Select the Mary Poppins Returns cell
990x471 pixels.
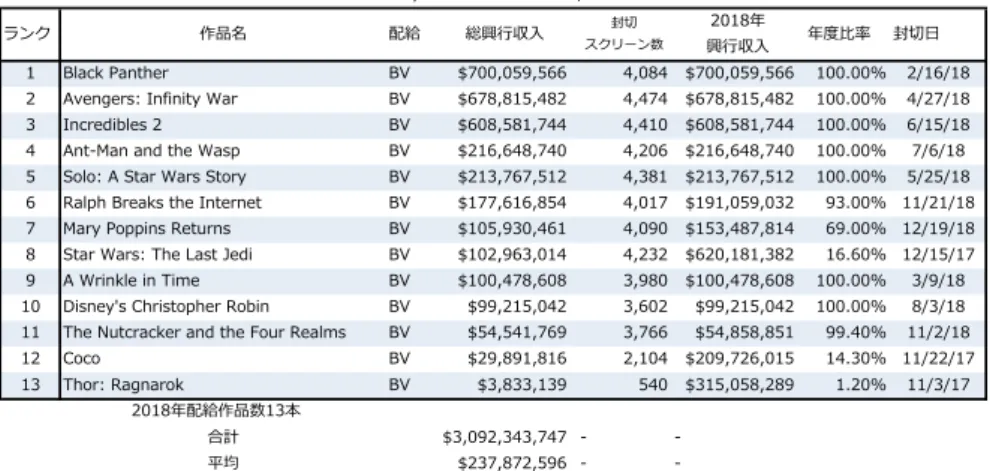pyautogui.click(x=146, y=229)
